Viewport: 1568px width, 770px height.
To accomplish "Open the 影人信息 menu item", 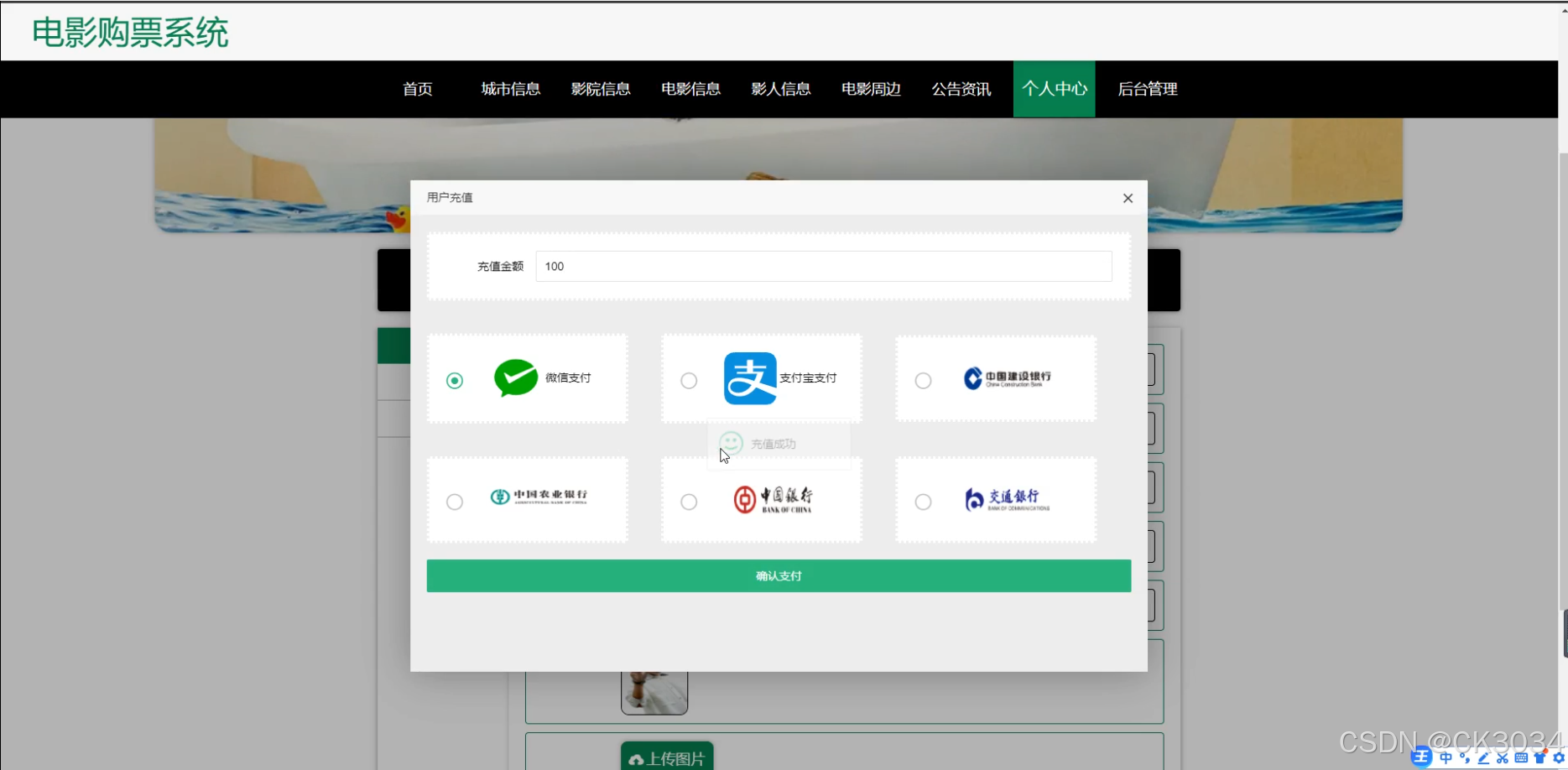I will 780,89.
